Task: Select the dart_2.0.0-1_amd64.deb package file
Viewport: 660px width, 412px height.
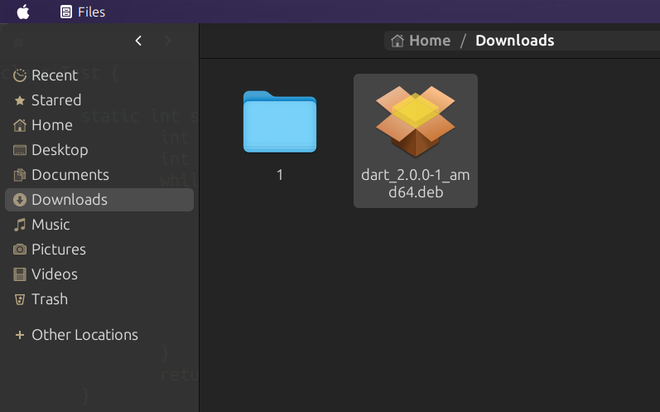Action: coord(415,140)
